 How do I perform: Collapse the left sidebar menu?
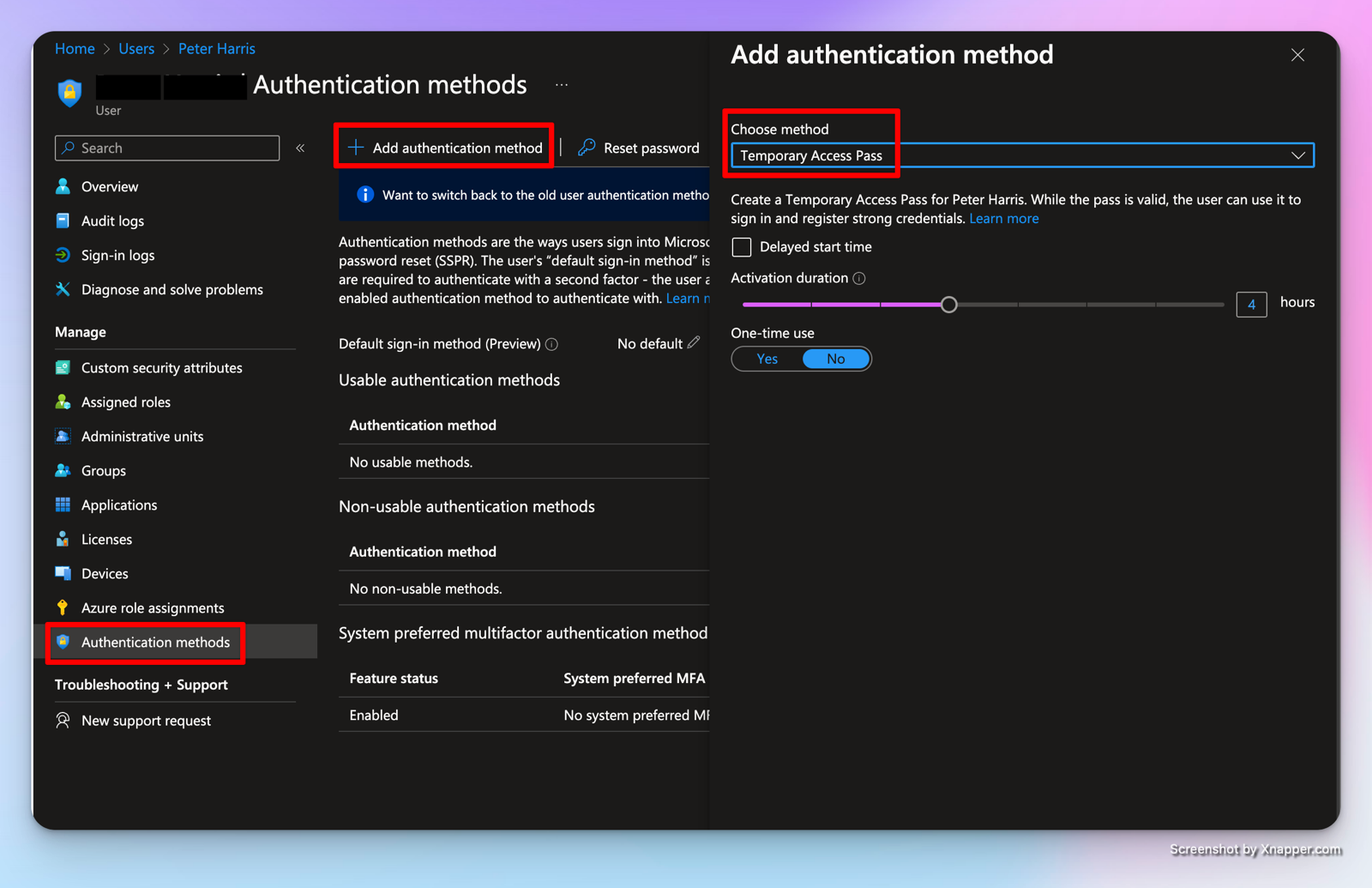pyautogui.click(x=300, y=148)
